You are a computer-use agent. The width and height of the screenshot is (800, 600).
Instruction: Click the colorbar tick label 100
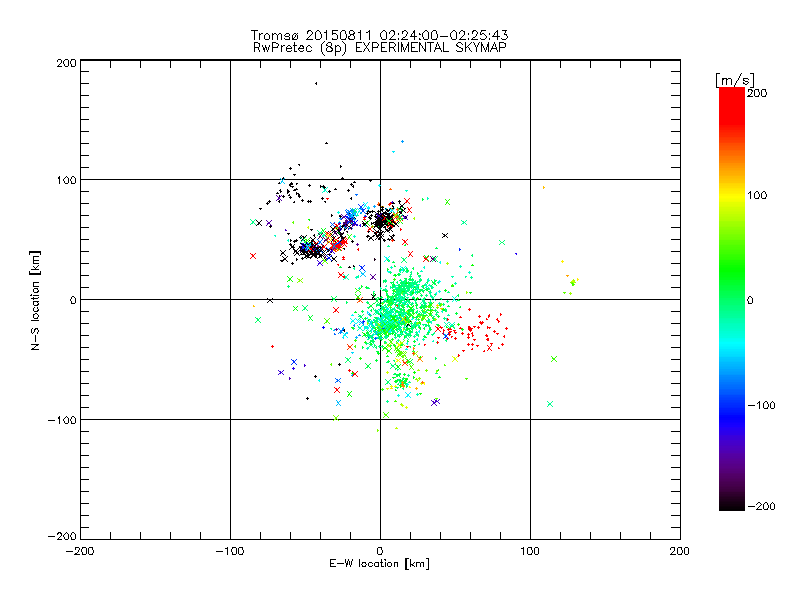point(757,195)
